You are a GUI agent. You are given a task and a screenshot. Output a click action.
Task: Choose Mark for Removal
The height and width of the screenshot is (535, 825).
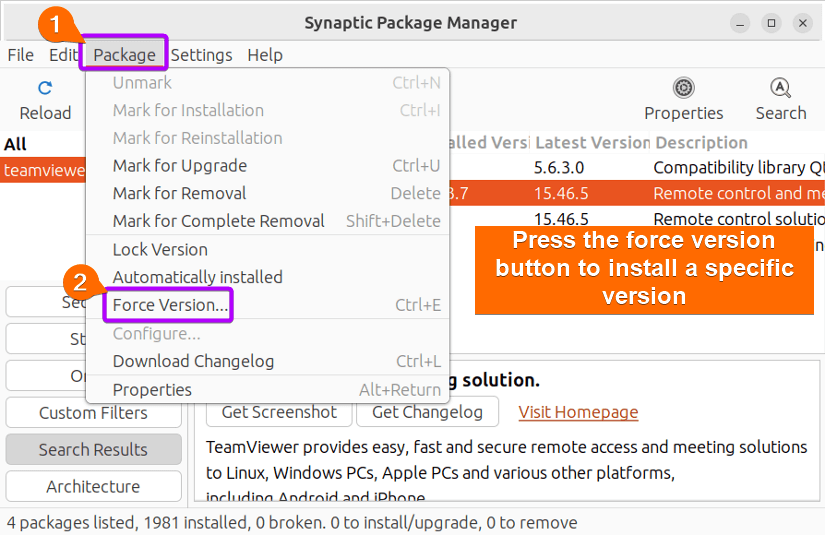point(268,193)
